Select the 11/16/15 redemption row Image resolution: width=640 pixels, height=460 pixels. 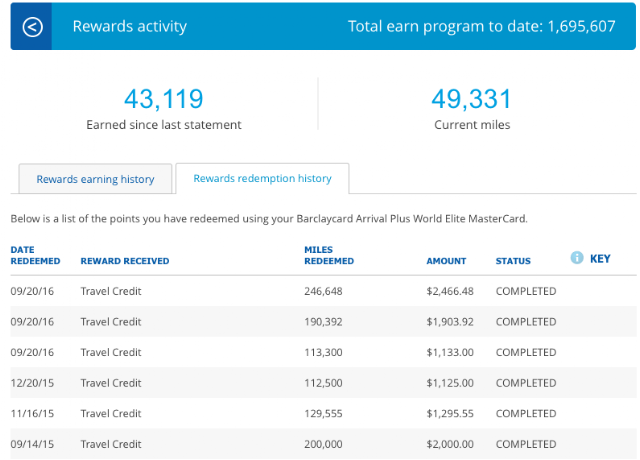coord(323,413)
